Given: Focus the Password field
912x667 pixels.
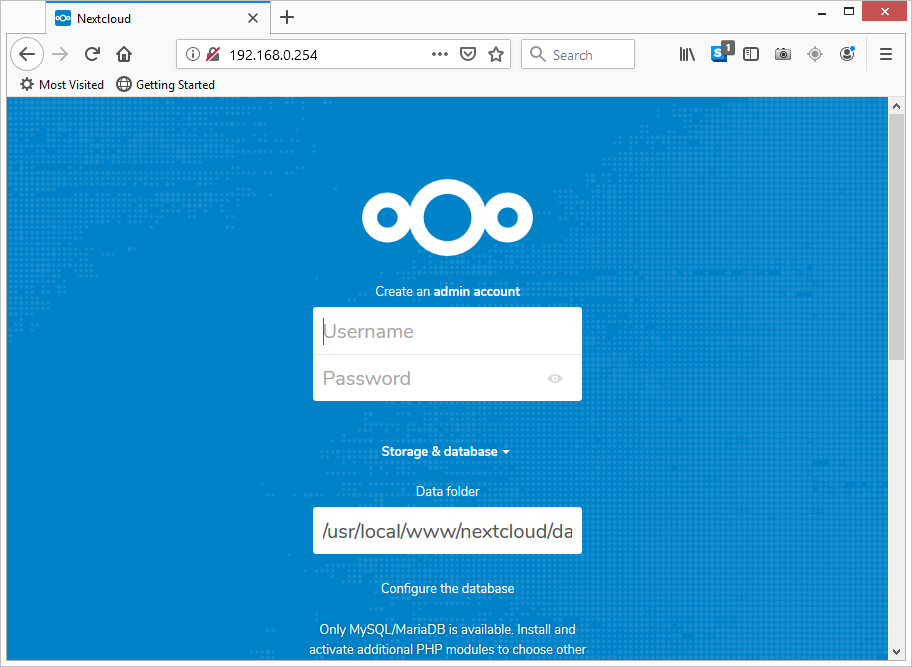Looking at the screenshot, I should tap(447, 379).
